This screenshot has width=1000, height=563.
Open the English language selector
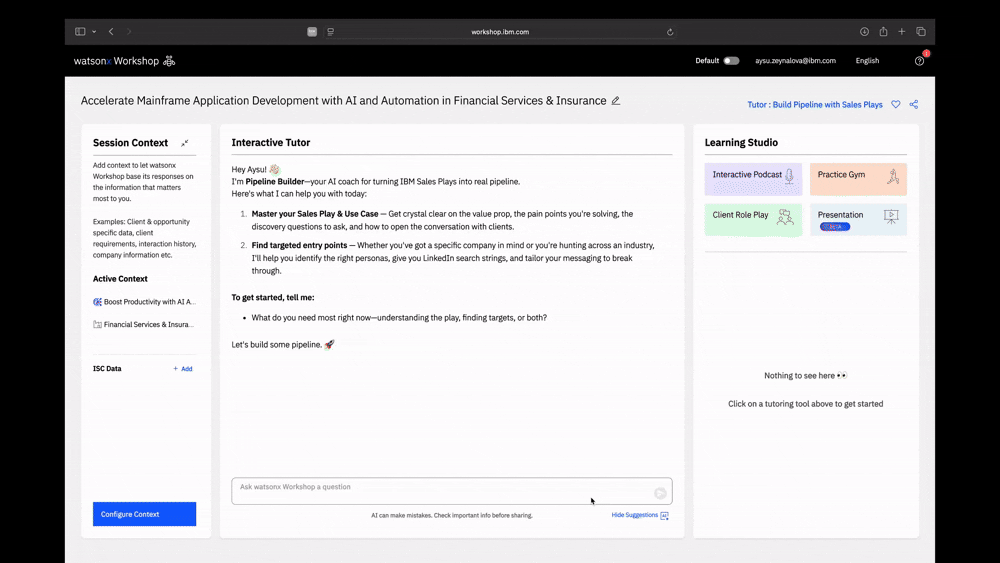tap(867, 61)
